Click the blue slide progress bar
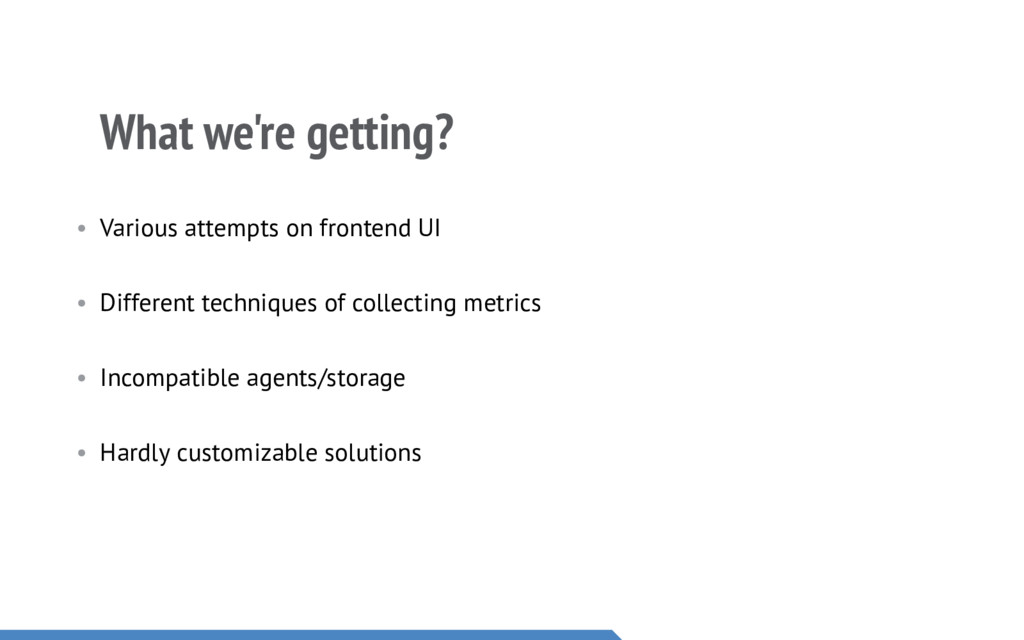The height and width of the screenshot is (640, 1024). click(x=300, y=634)
